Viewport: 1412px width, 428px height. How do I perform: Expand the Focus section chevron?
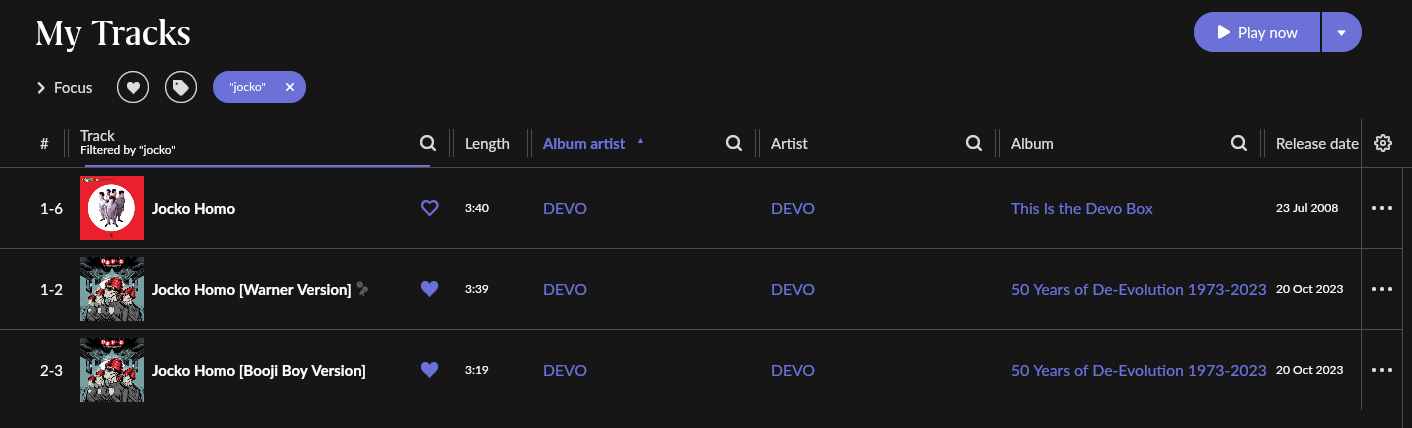[41, 88]
